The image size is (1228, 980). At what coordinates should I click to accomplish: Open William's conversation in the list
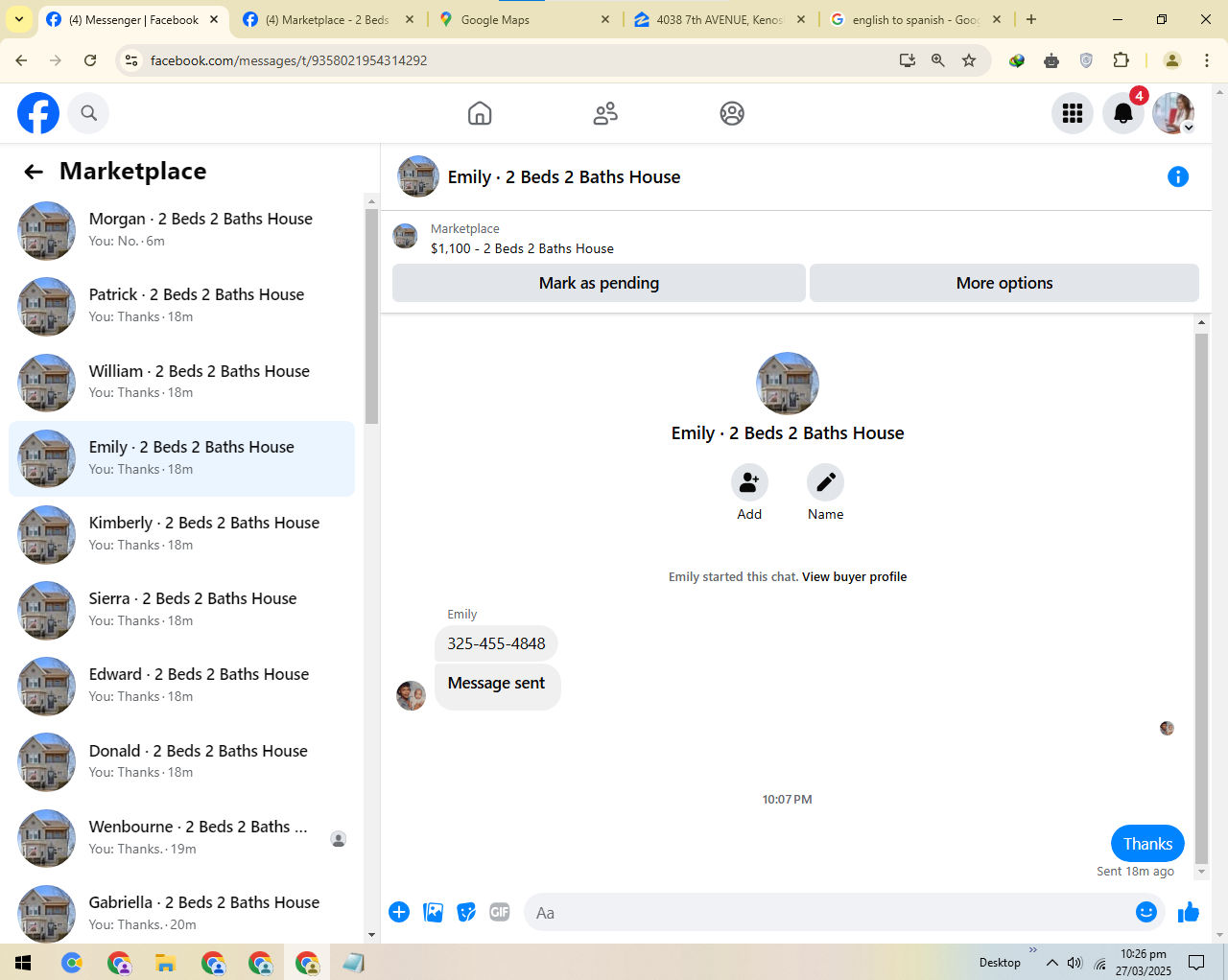point(182,383)
